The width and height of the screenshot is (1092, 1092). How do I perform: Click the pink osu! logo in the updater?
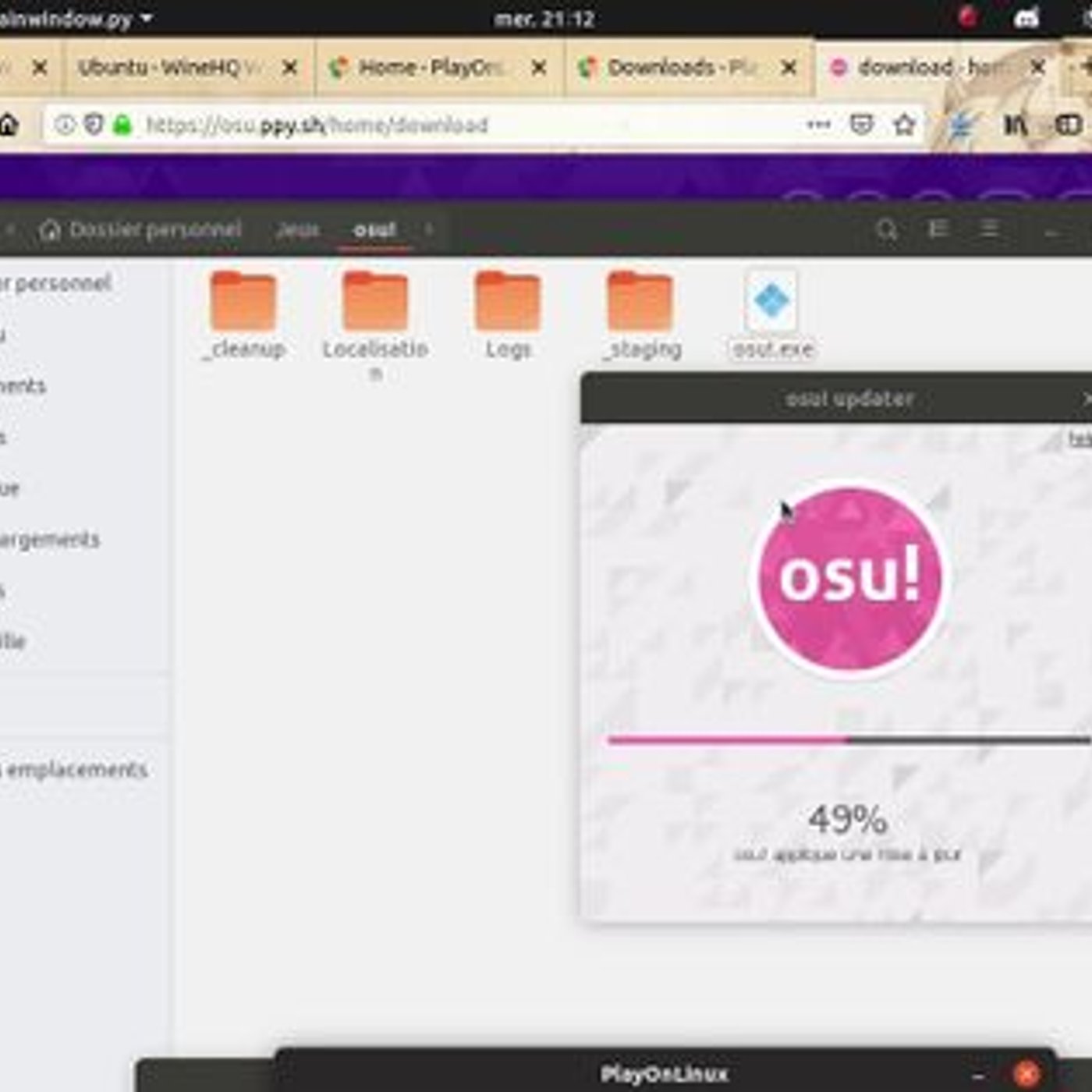(x=849, y=579)
